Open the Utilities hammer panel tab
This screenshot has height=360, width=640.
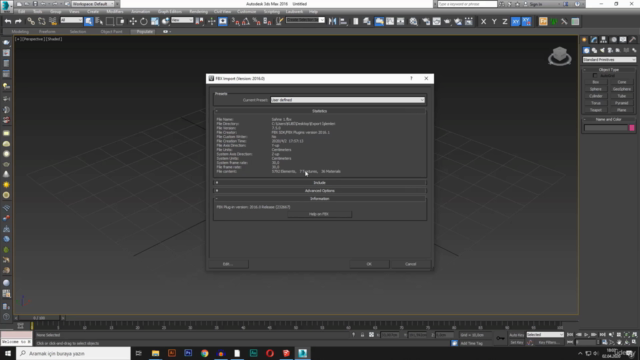632,40
